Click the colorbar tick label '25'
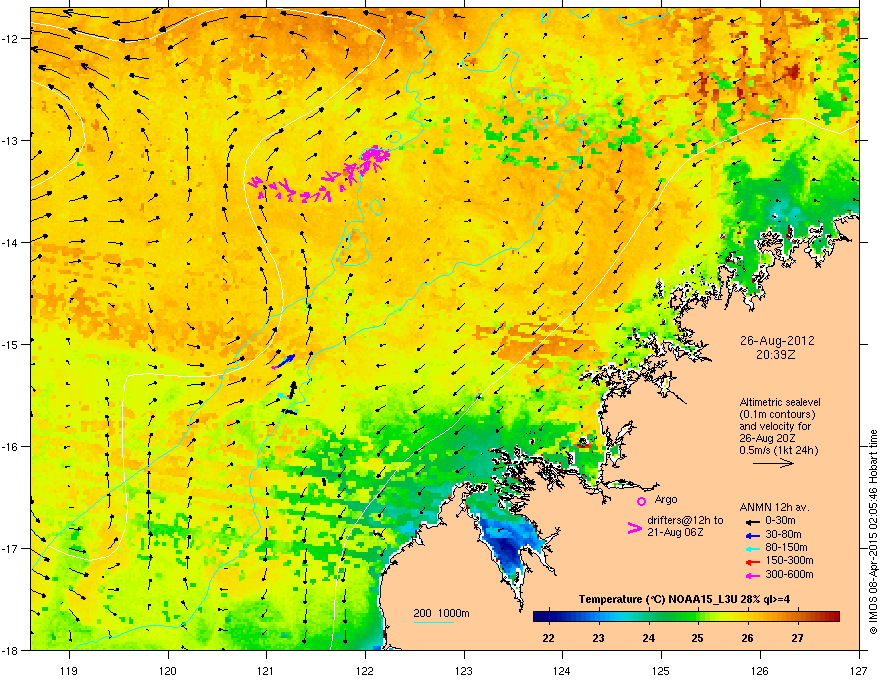 698,638
